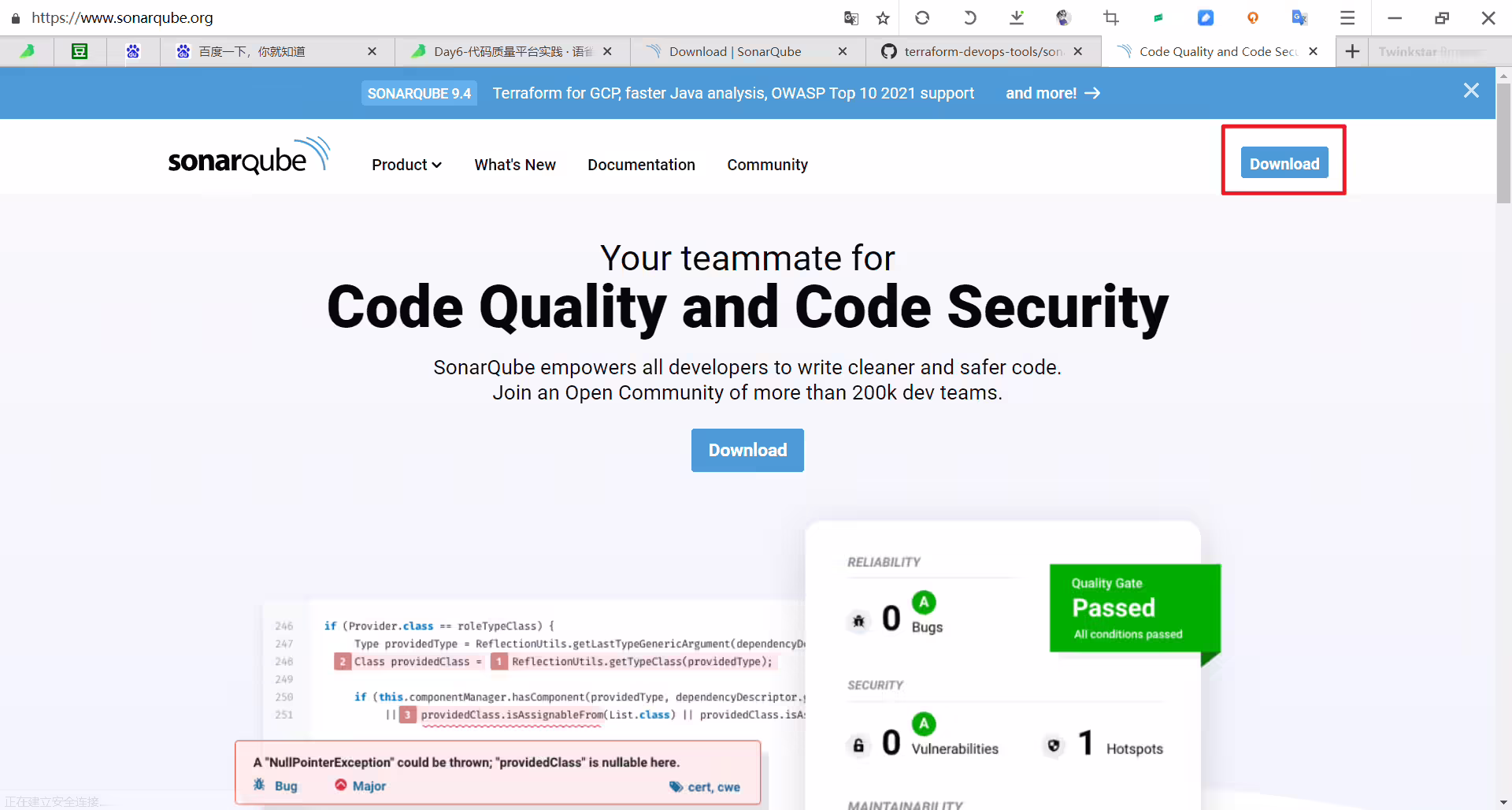This screenshot has height=810, width=1512.
Task: Click the SONARQUBE 9.4 badge
Action: [x=419, y=93]
